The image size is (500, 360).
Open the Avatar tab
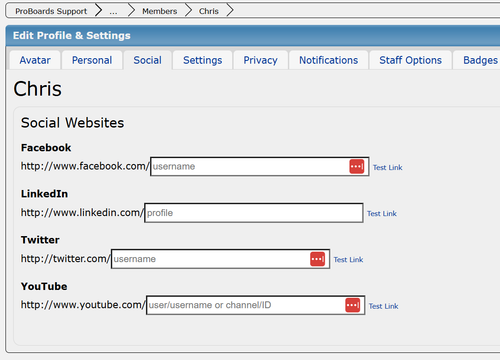point(35,60)
